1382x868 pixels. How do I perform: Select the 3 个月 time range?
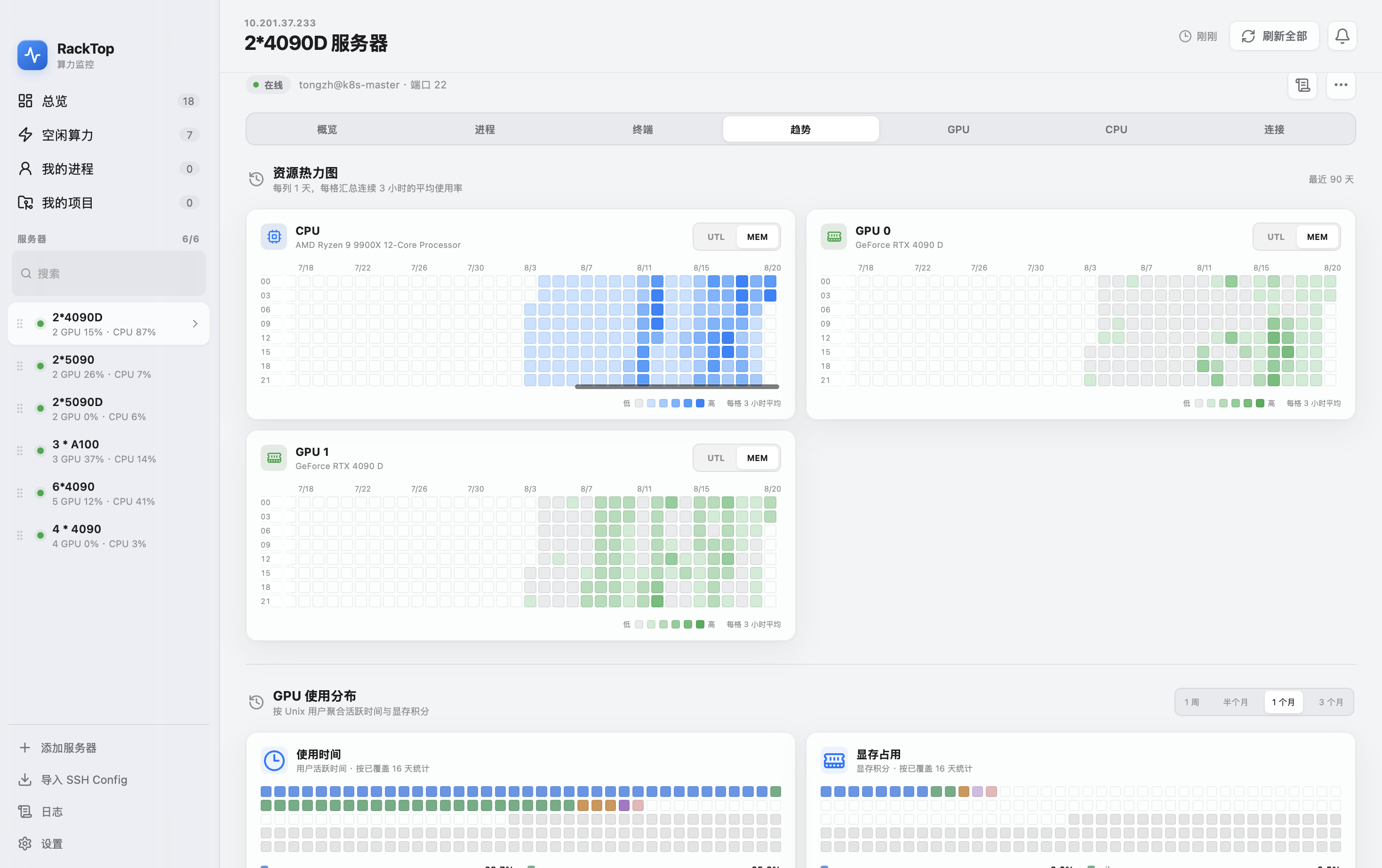tap(1330, 702)
